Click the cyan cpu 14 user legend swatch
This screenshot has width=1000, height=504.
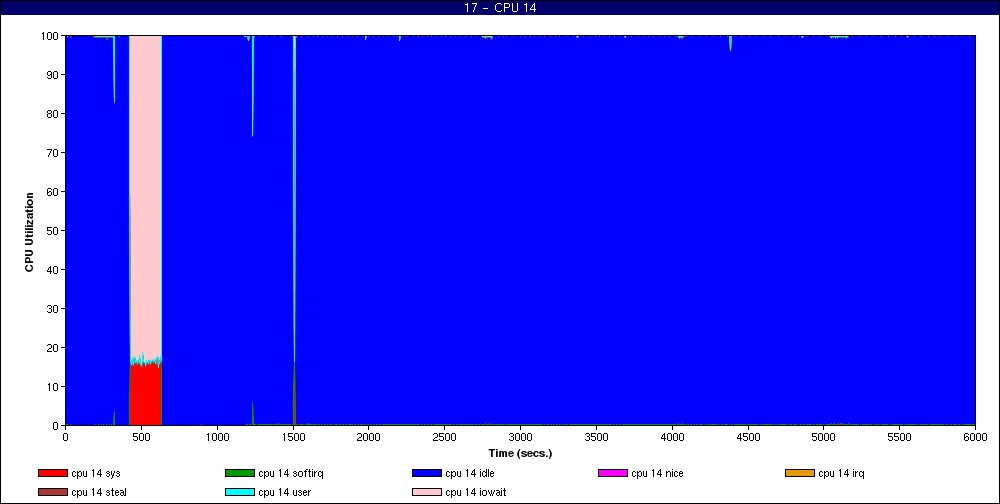(x=240, y=493)
